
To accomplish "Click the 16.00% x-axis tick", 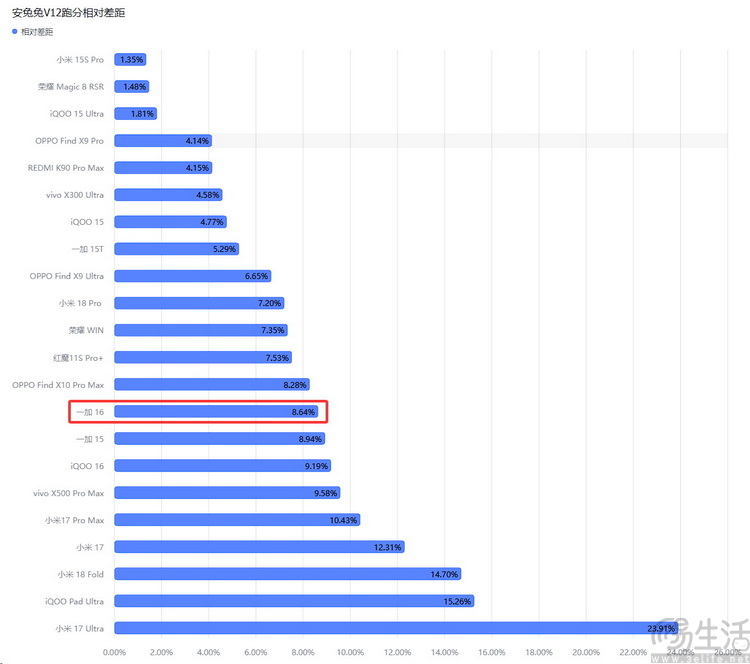I will coord(492,653).
